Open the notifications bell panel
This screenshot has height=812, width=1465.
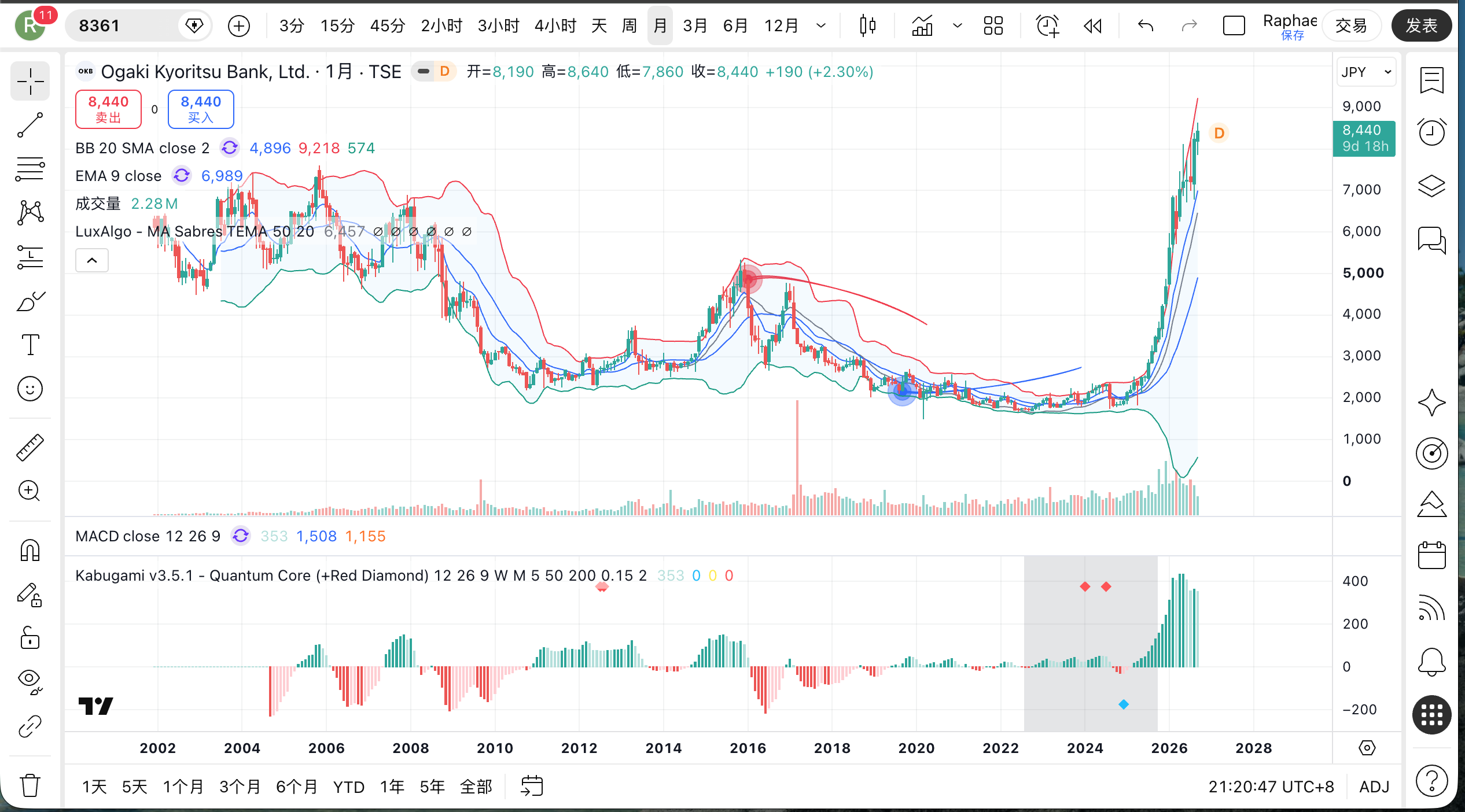(1432, 662)
